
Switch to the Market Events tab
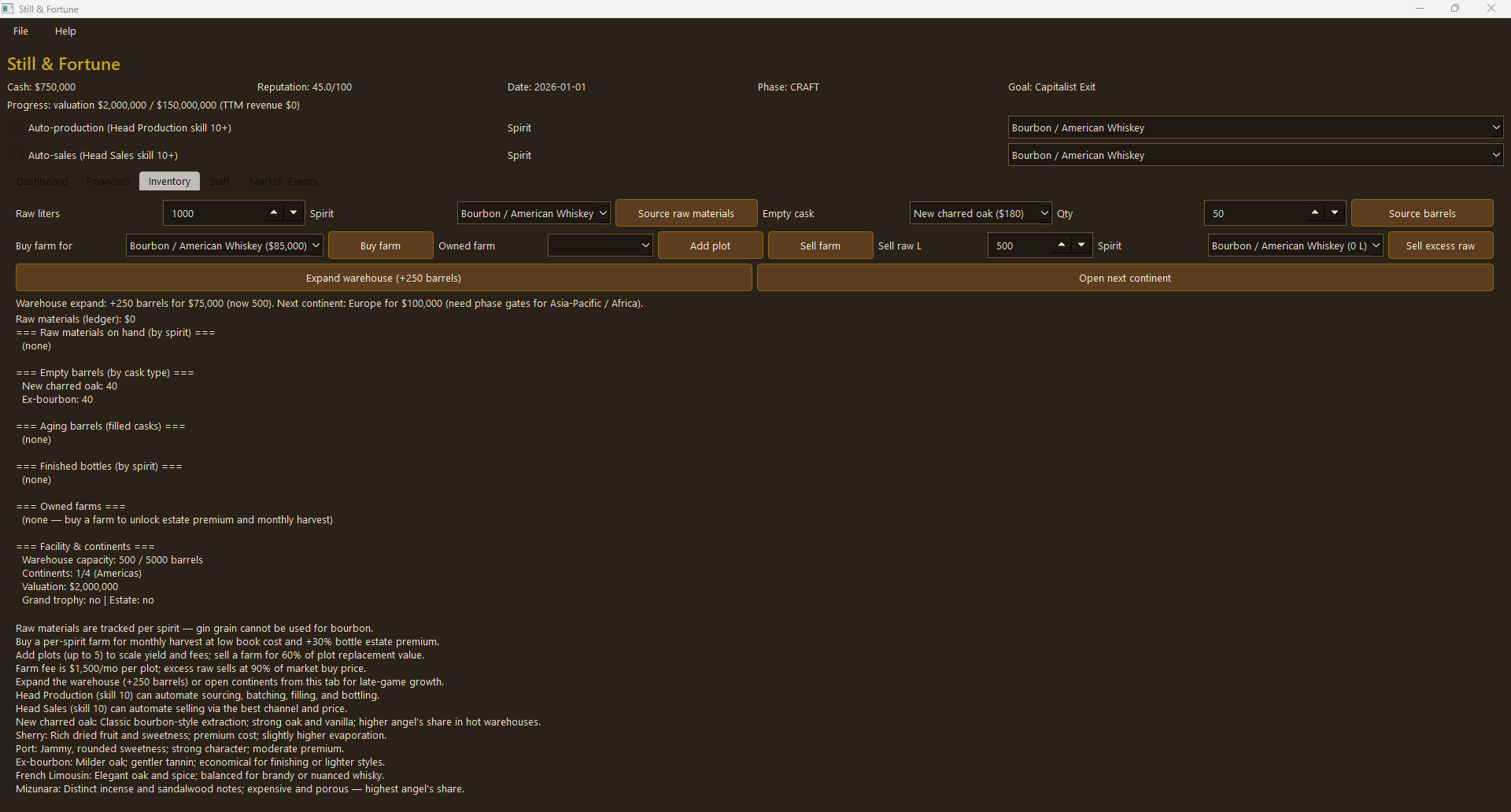point(283,181)
